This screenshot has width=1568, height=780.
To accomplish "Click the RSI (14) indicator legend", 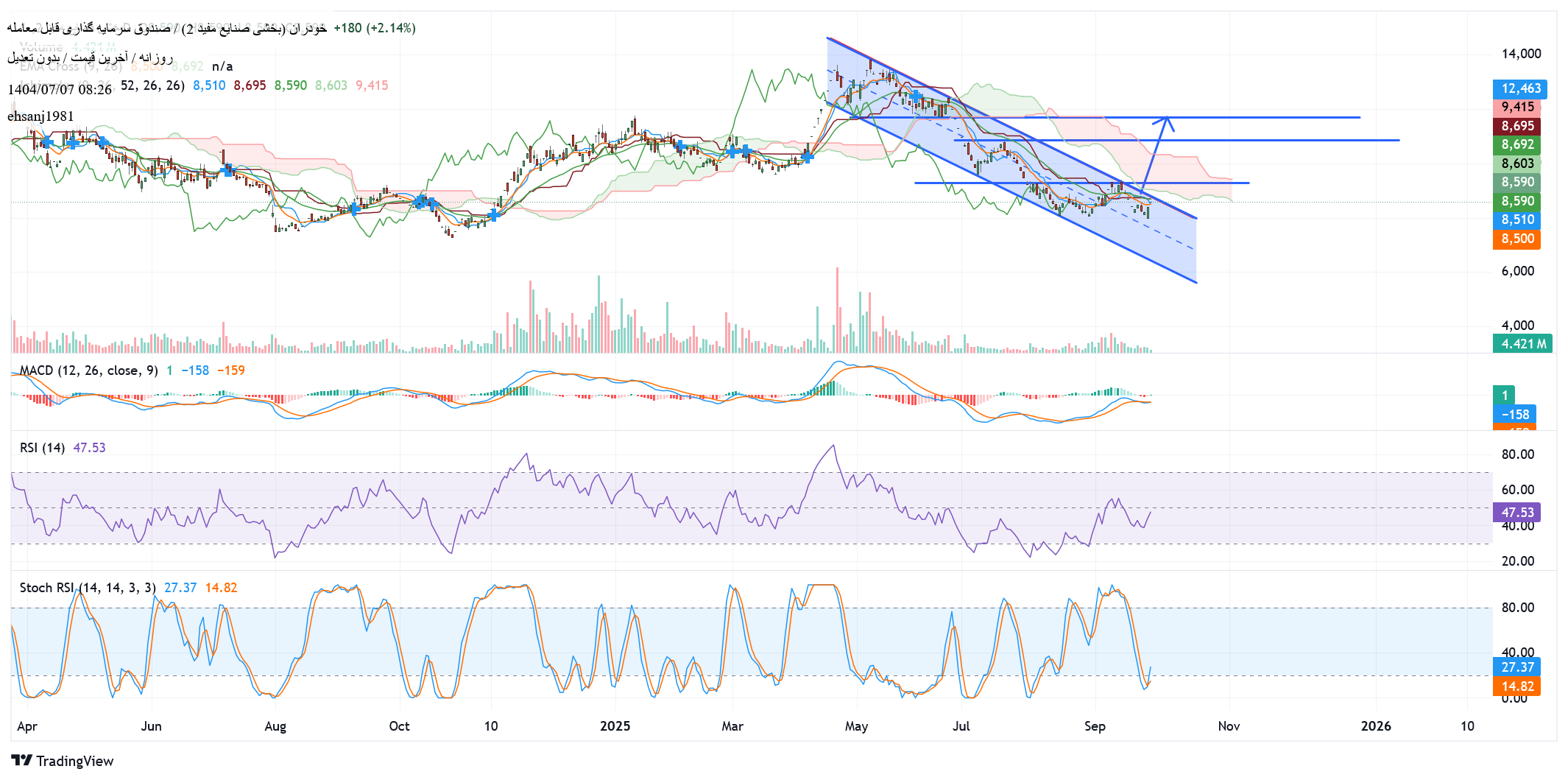I will (42, 448).
